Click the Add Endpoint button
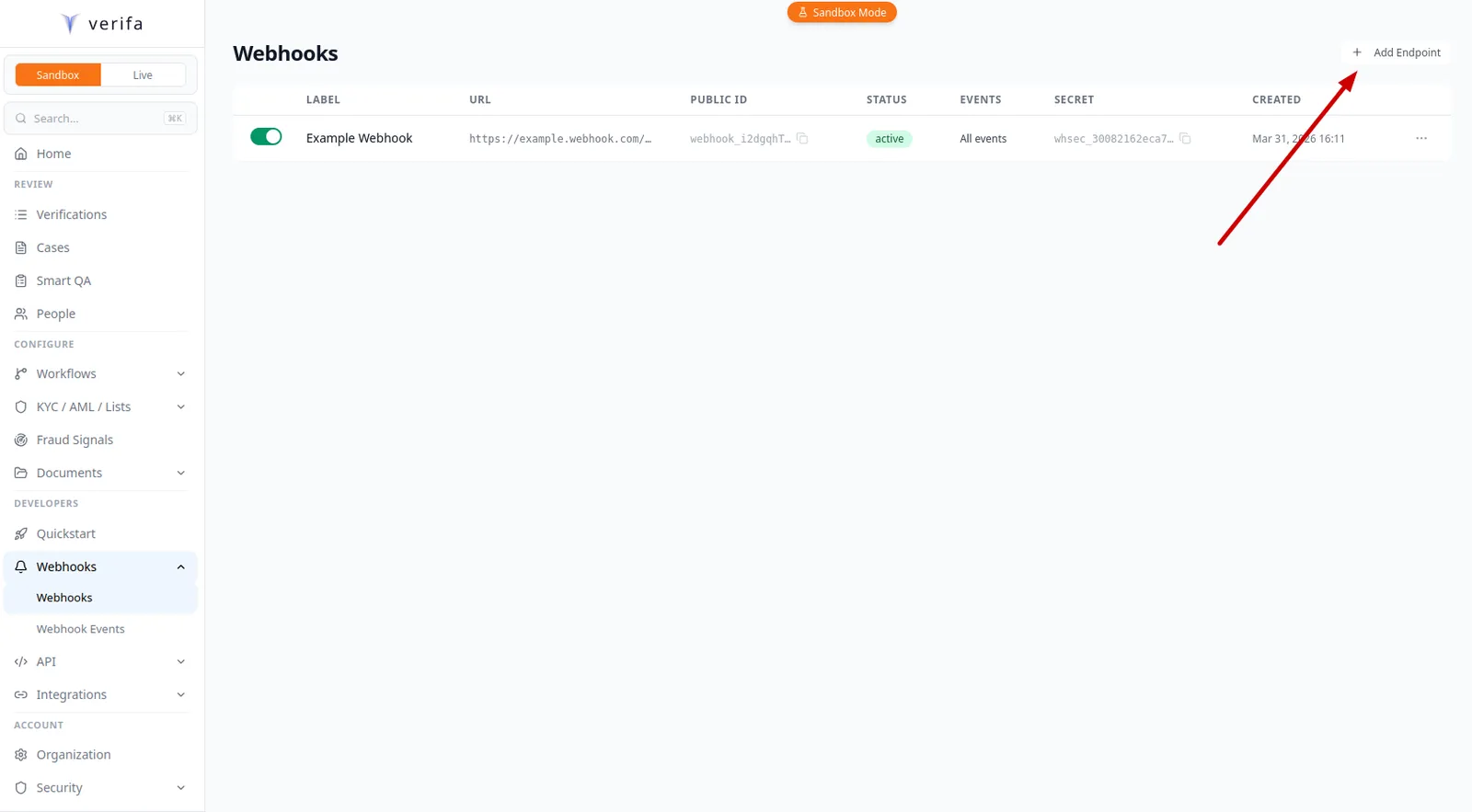1472x812 pixels. coord(1397,52)
